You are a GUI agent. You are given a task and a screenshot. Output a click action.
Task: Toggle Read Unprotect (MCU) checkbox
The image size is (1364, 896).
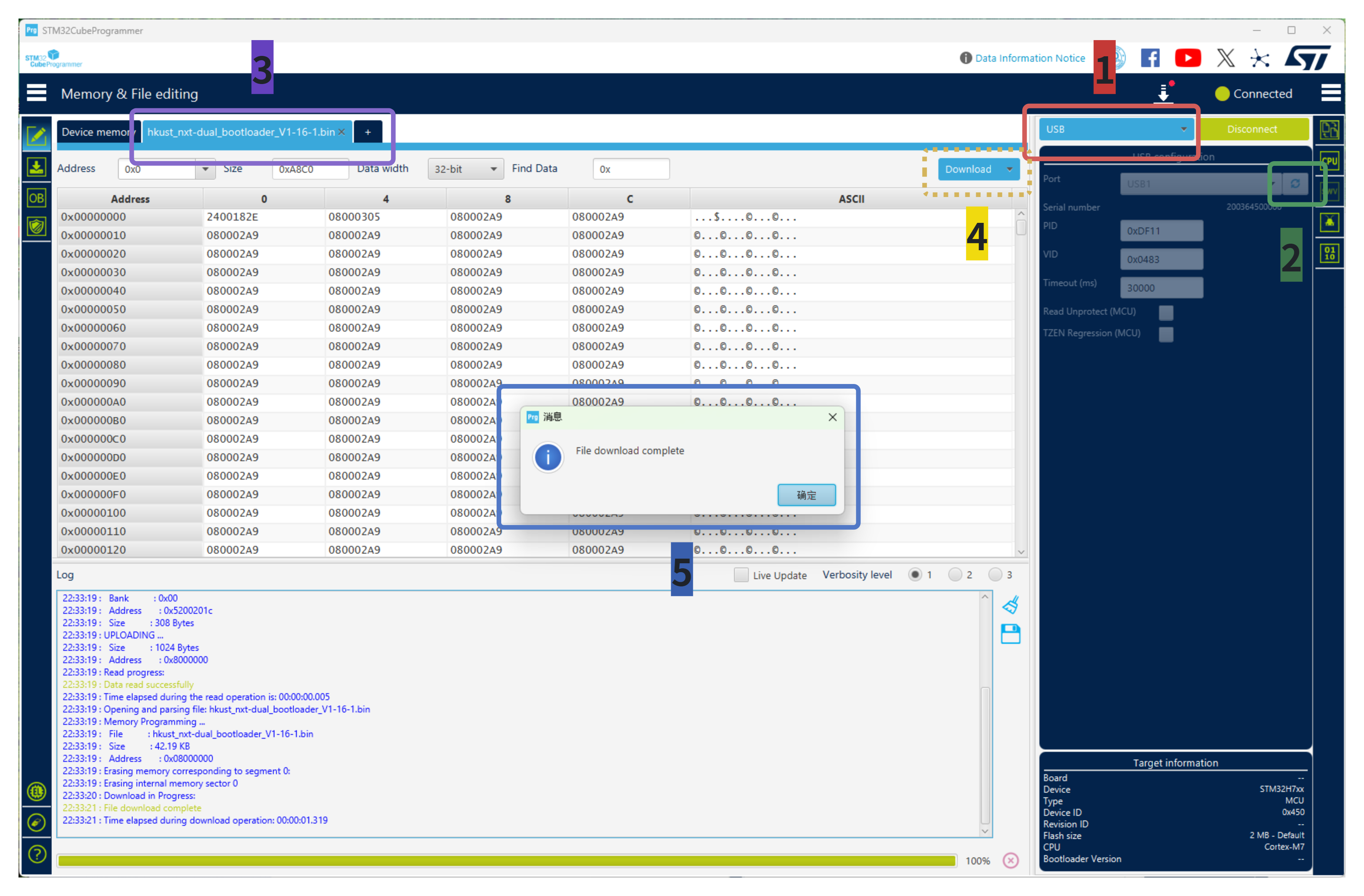point(1166,312)
